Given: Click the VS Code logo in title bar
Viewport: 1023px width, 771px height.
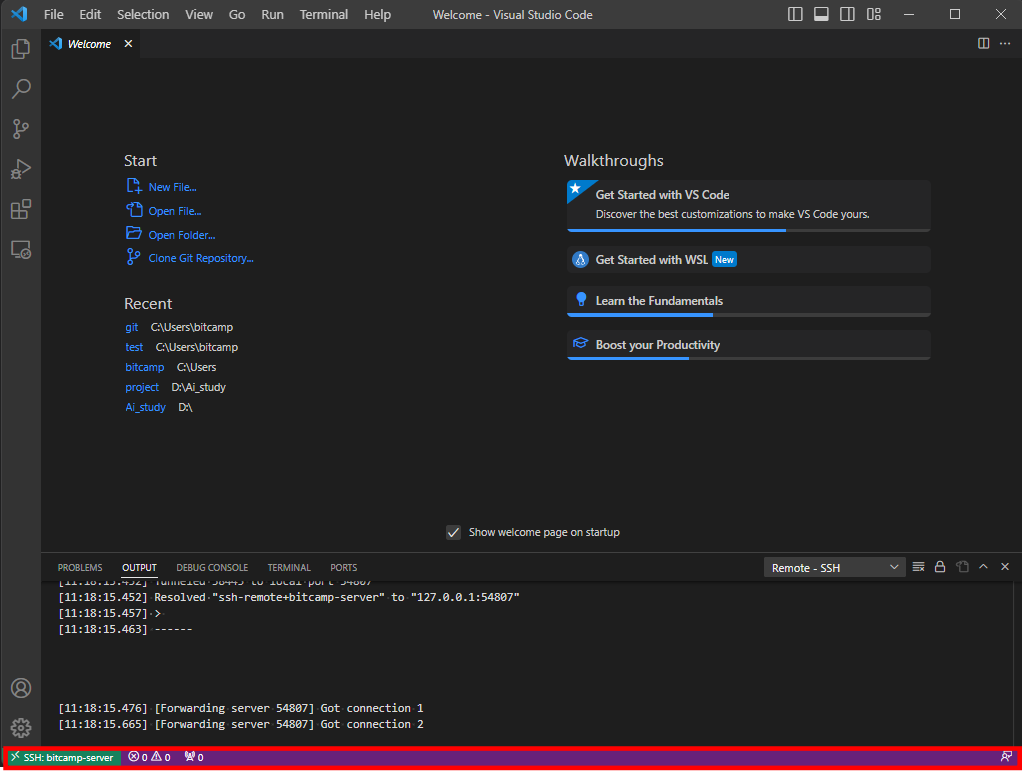Looking at the screenshot, I should pos(19,14).
